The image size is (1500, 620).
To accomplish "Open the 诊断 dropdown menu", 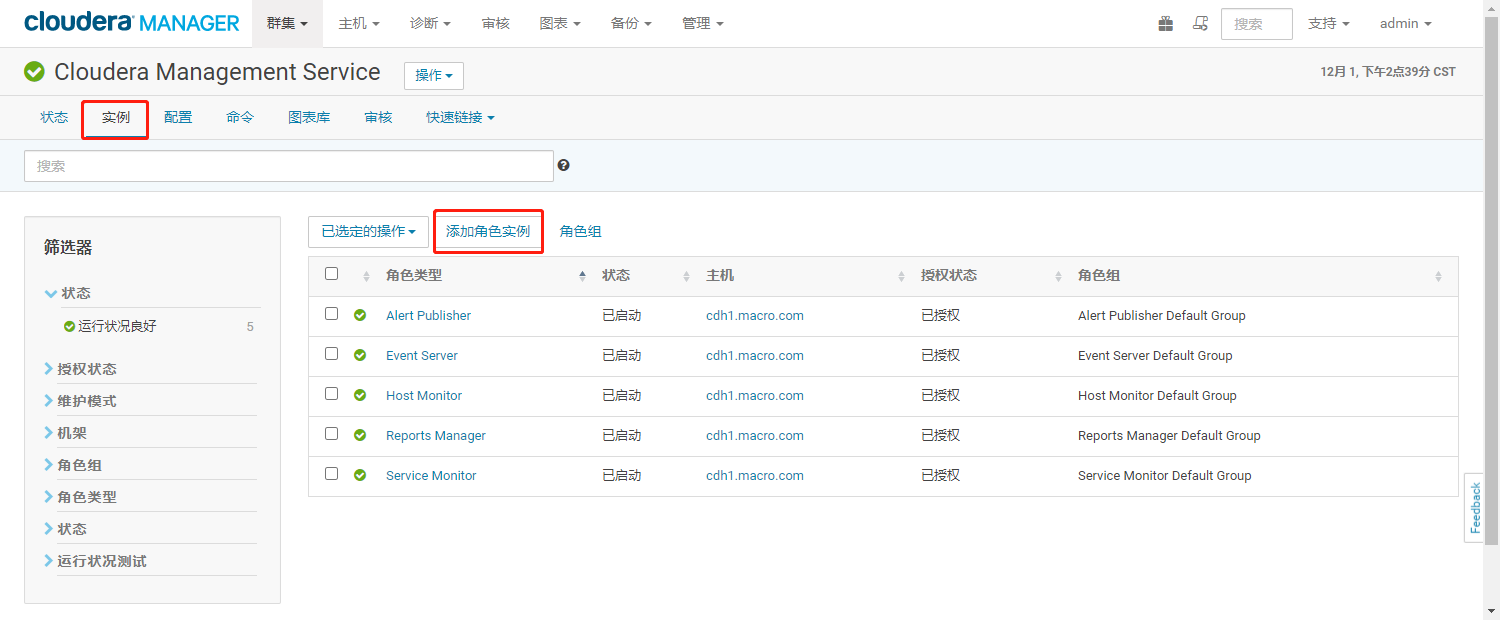I will pyautogui.click(x=430, y=23).
